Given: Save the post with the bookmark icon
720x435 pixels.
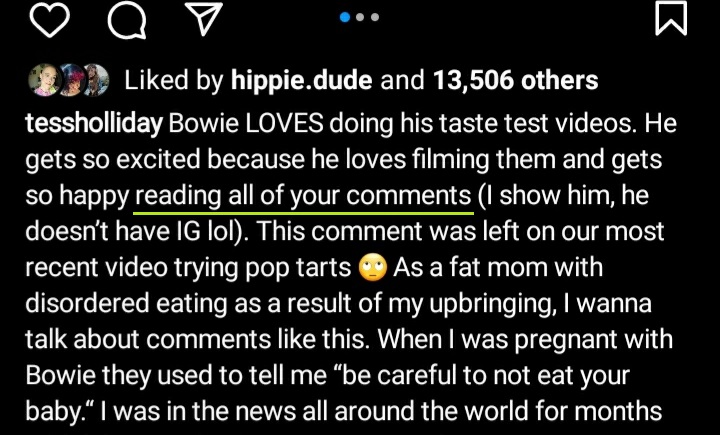Looking at the screenshot, I should [671, 18].
